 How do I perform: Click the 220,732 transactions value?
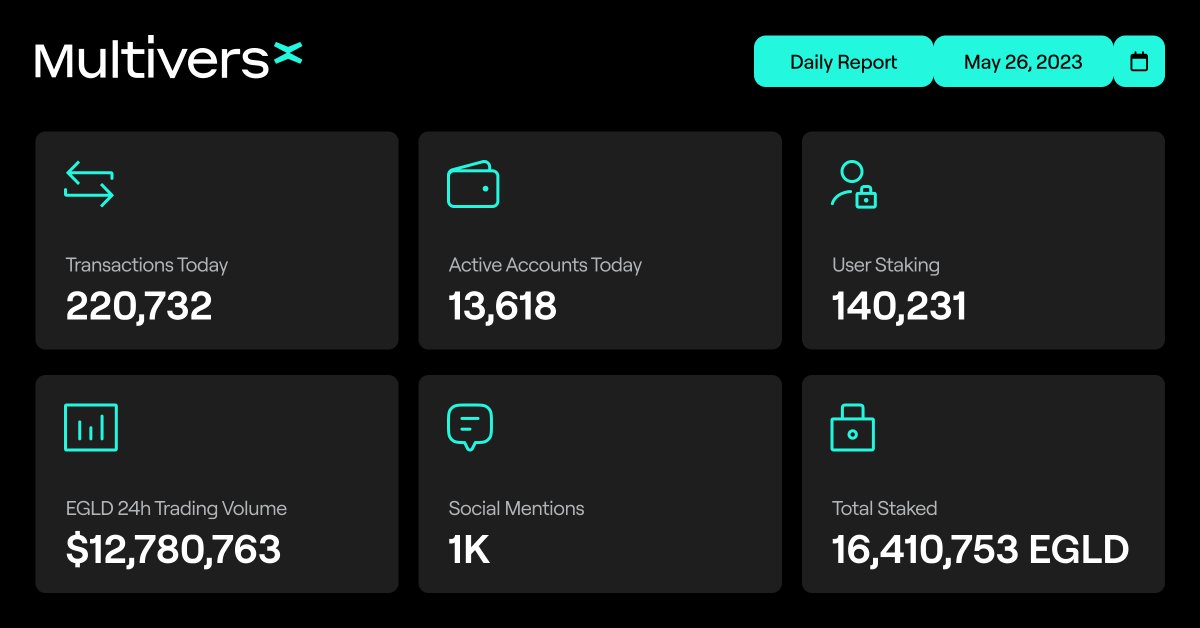click(139, 306)
